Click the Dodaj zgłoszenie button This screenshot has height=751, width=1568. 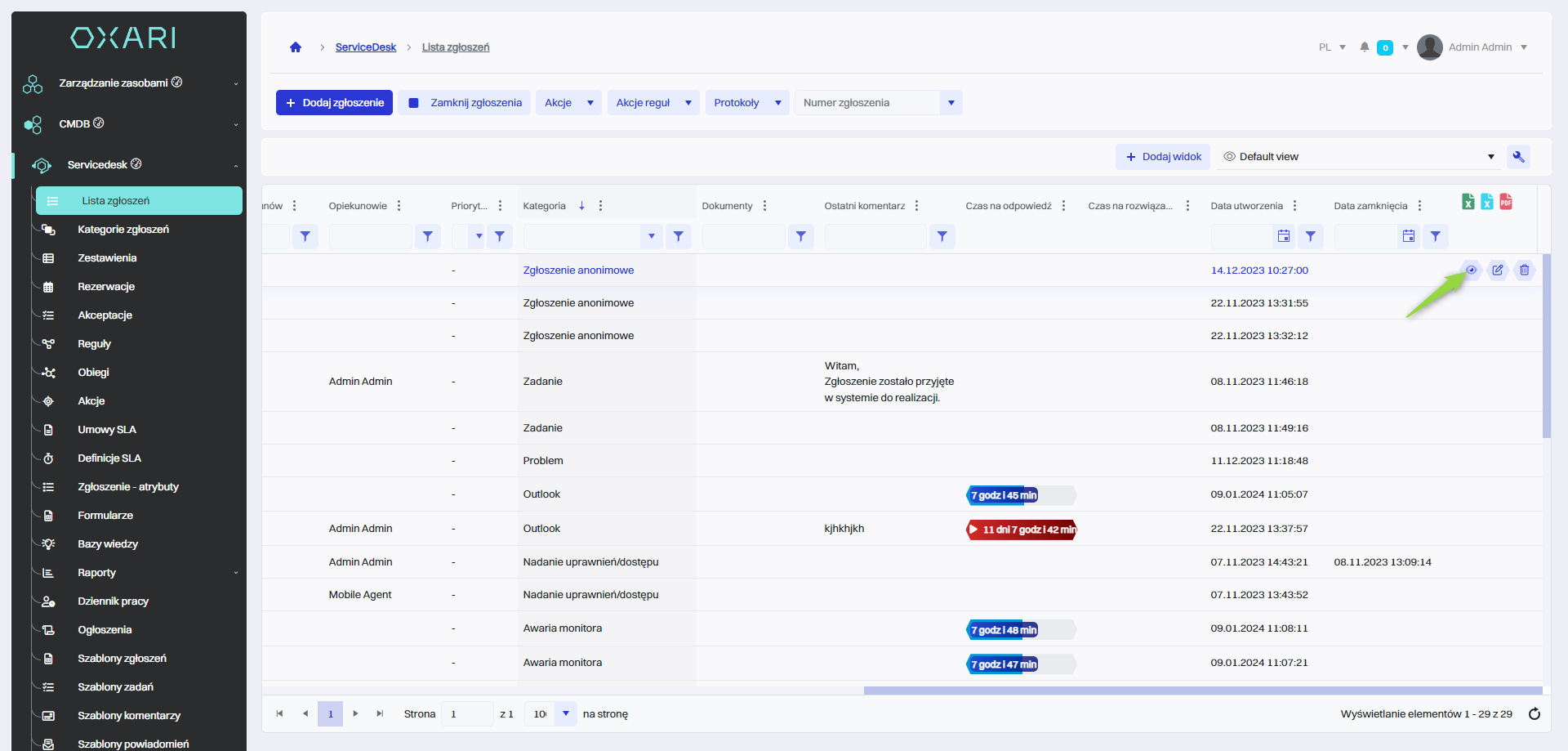tap(334, 103)
